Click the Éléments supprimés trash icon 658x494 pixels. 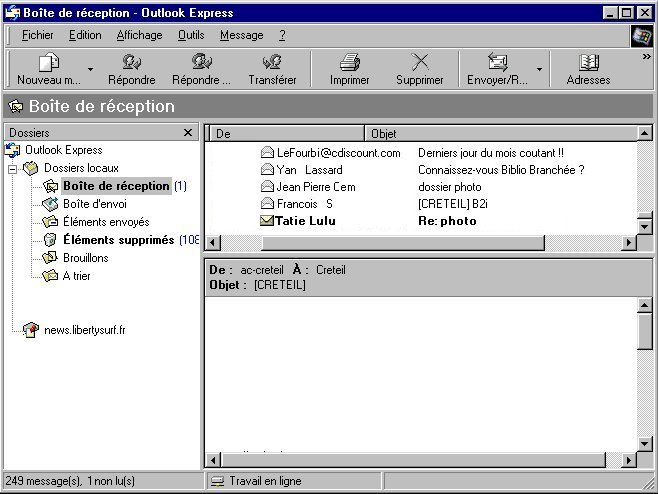[50, 240]
